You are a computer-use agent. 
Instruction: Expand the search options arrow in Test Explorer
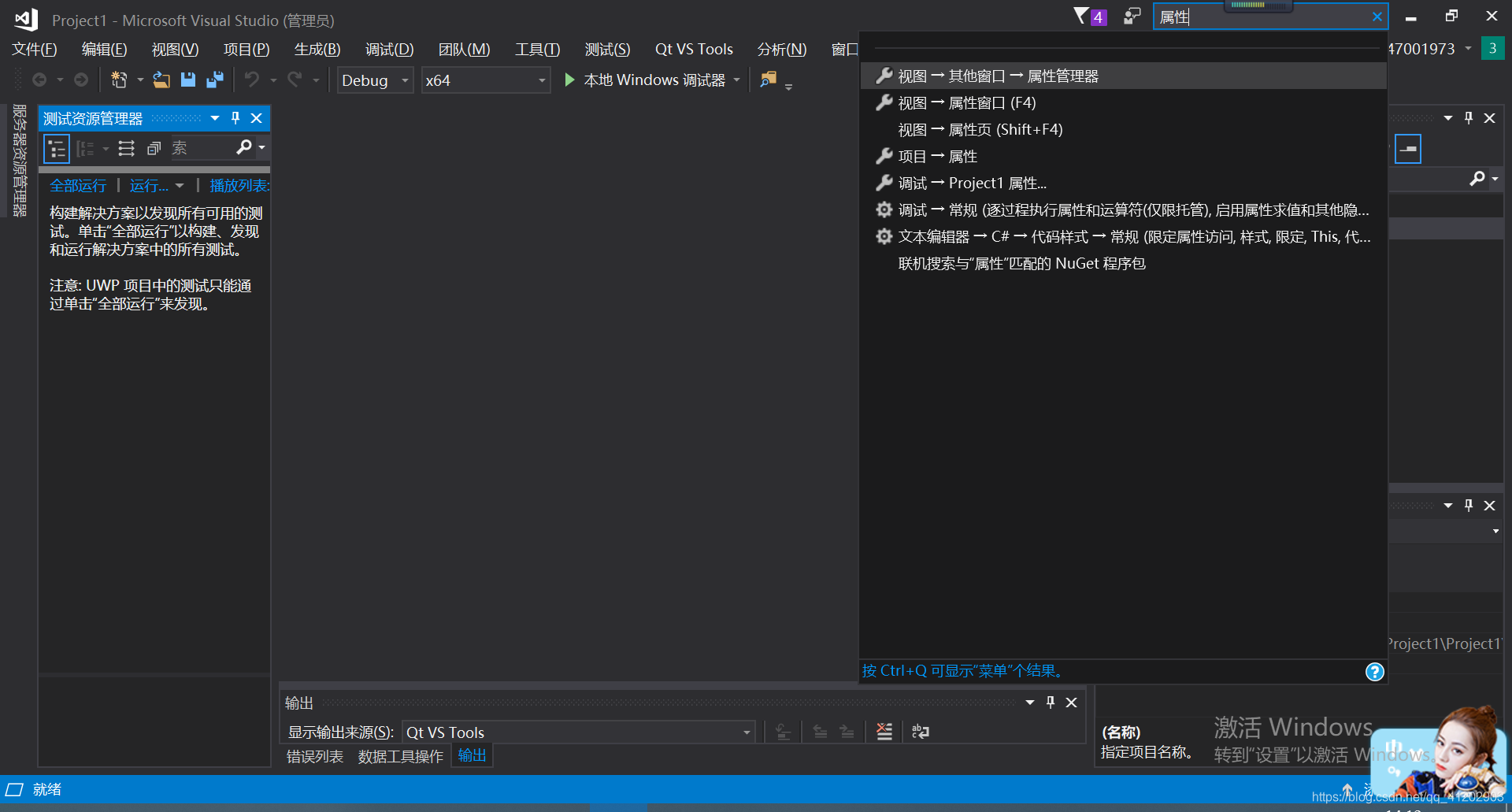point(262,147)
